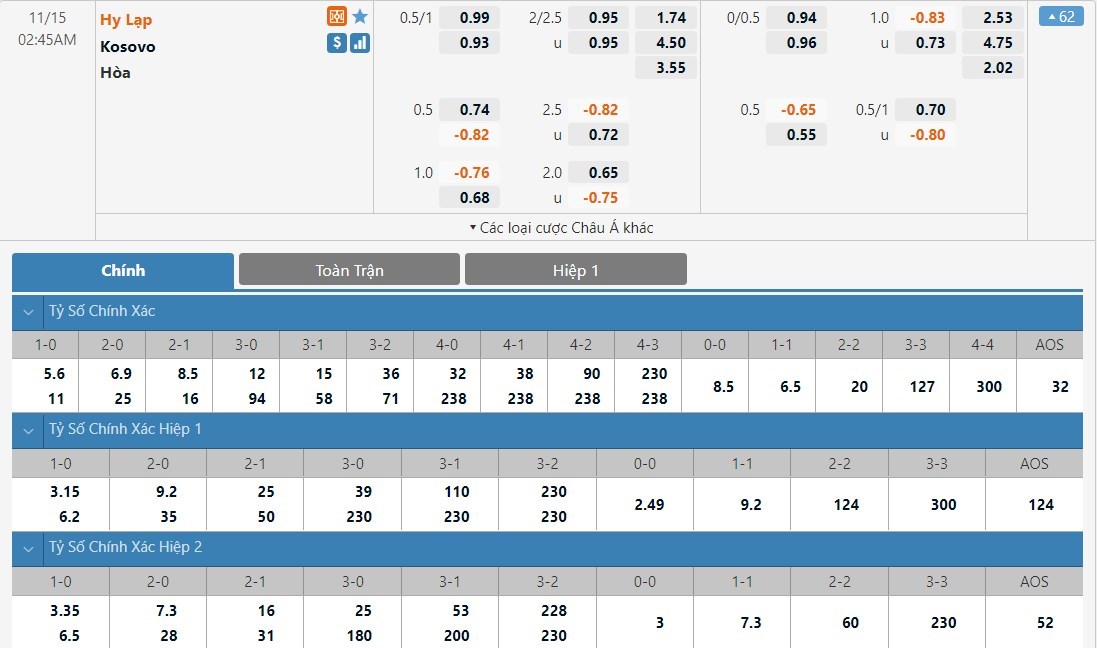
Task: Collapse Tỷ Số Chính Xác Hiệp 2 section
Action: (x=28, y=547)
